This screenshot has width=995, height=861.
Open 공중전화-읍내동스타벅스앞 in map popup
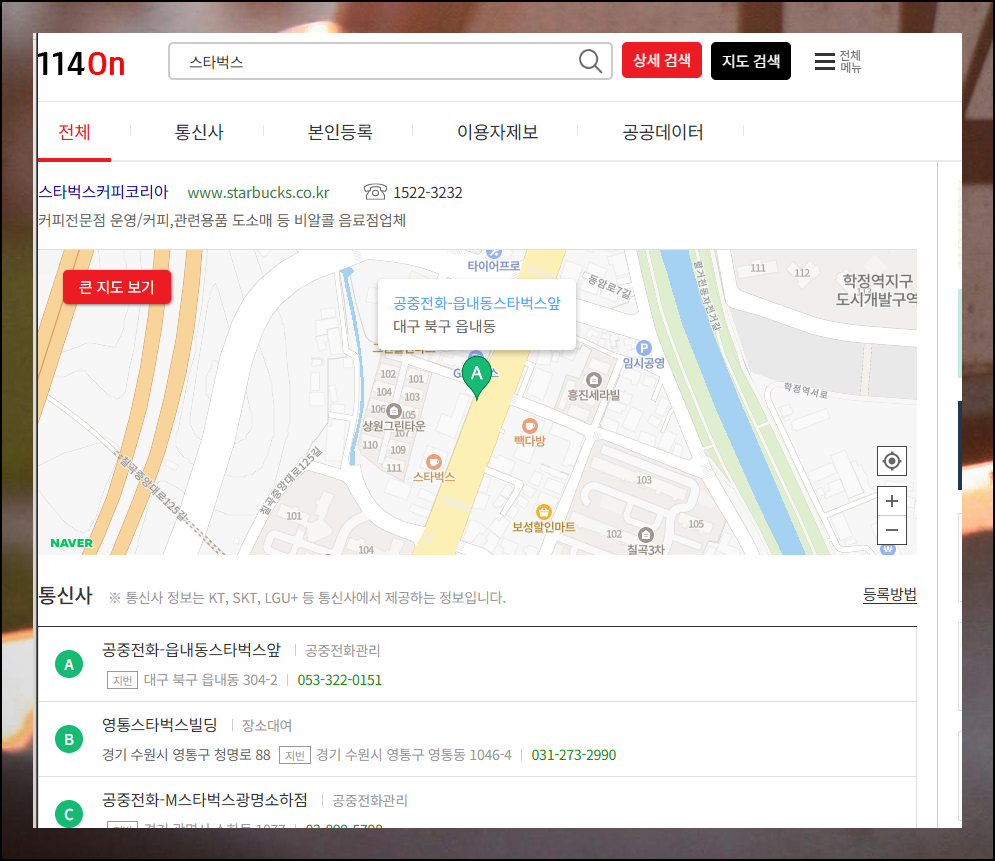click(x=477, y=303)
